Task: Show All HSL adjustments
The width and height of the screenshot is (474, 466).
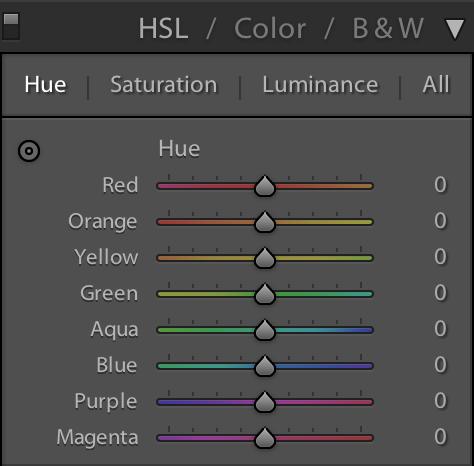Action: [436, 85]
